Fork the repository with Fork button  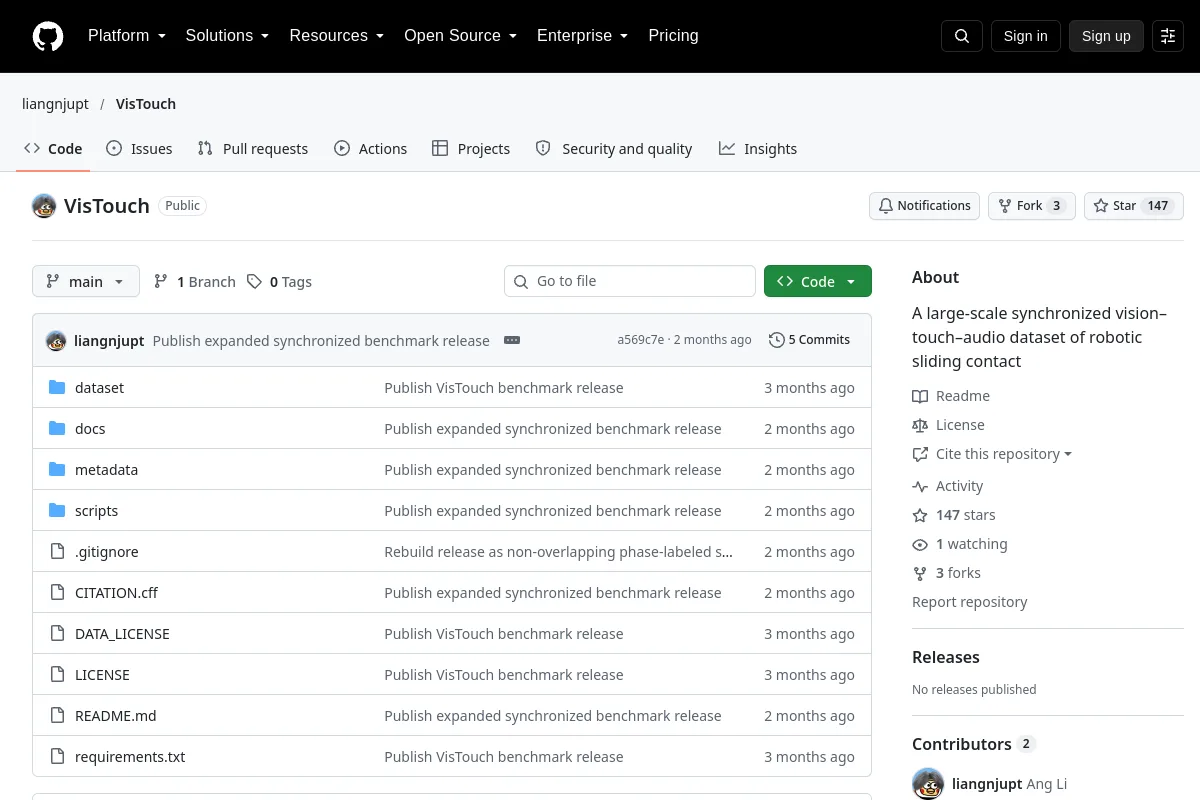[1032, 206]
